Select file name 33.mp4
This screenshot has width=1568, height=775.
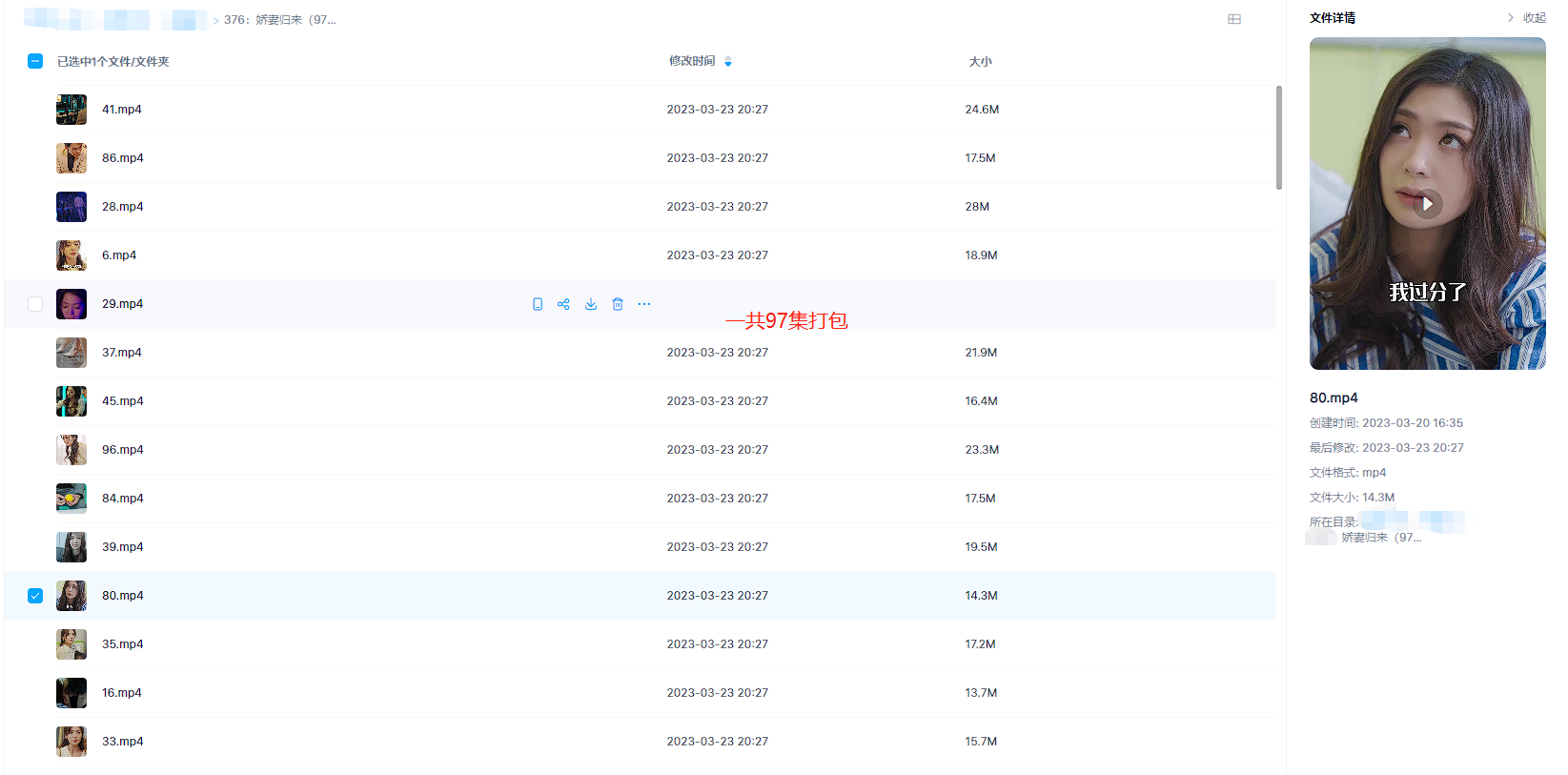coord(123,742)
